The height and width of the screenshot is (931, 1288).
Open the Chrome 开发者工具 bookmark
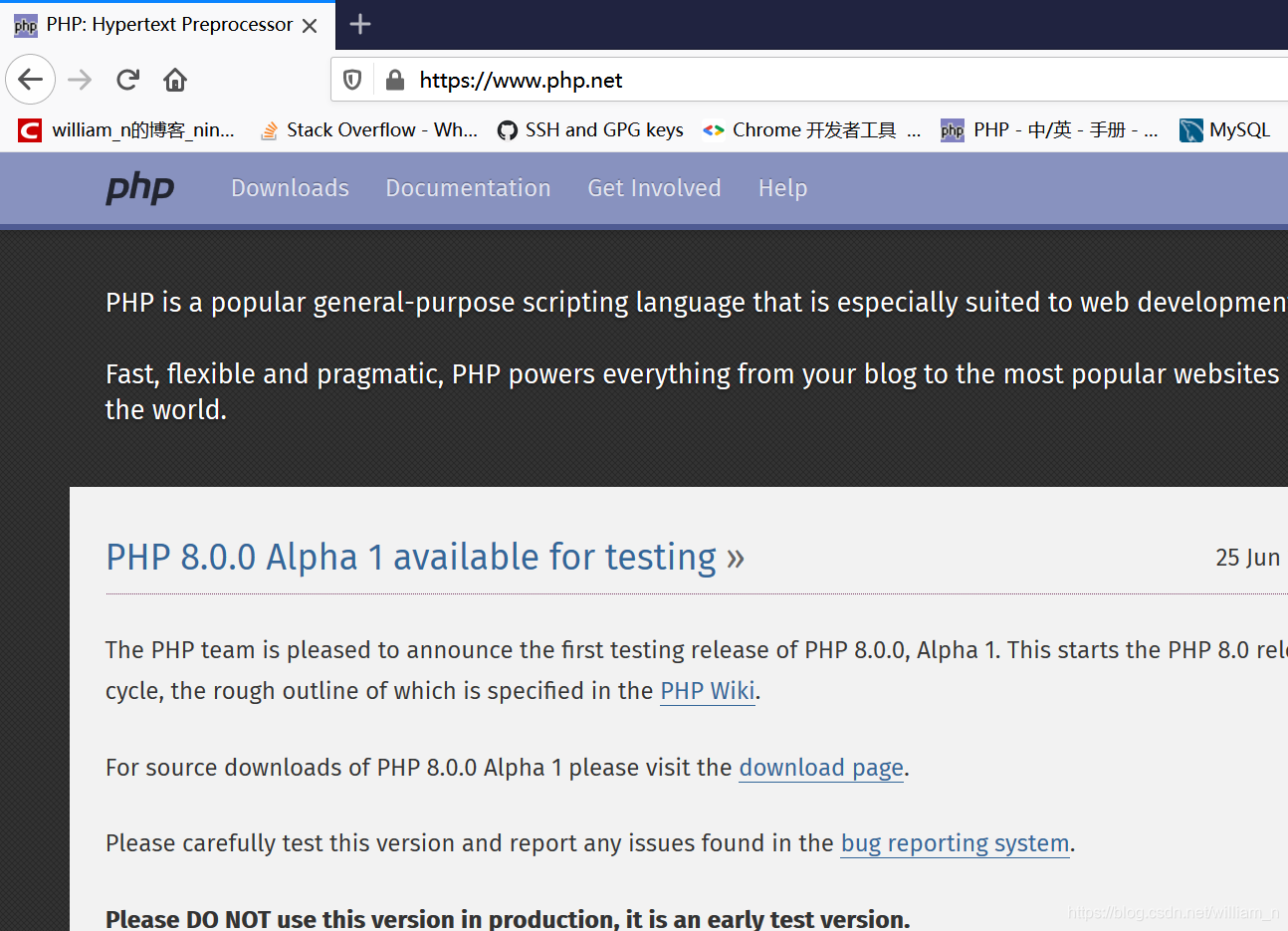coord(811,130)
